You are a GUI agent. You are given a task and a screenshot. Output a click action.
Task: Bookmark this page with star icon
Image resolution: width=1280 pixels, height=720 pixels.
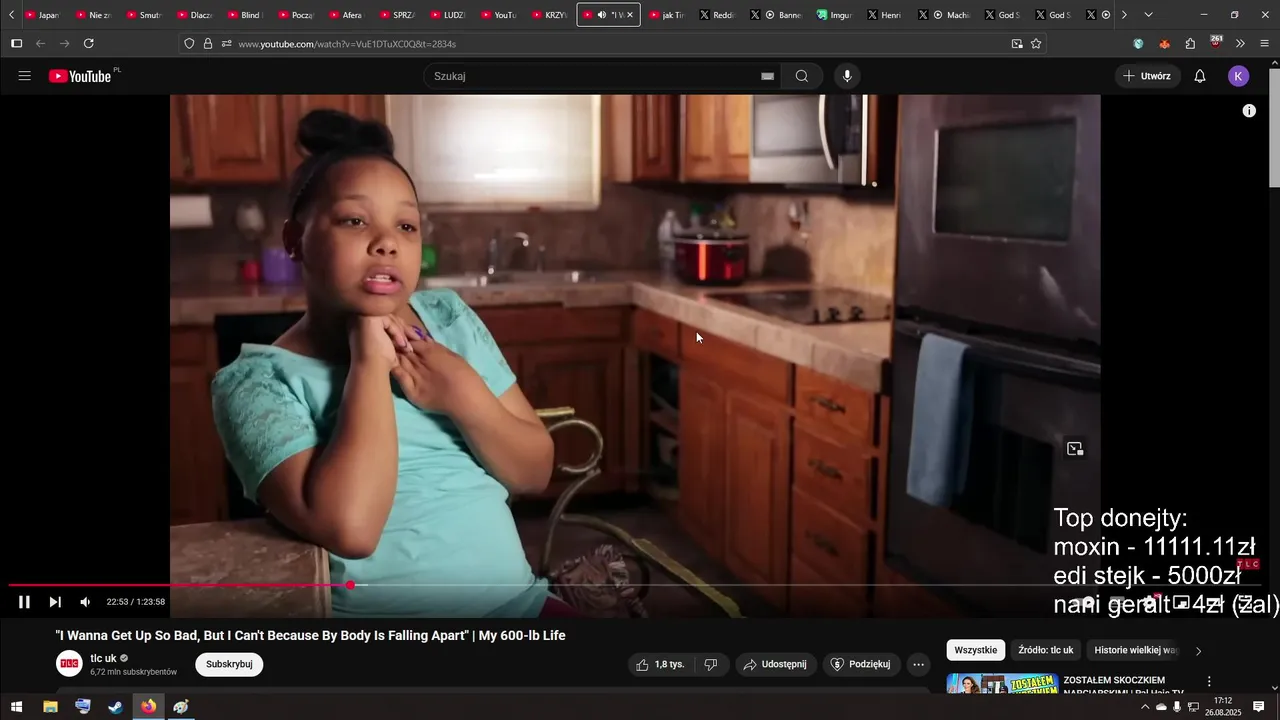tap(1036, 44)
